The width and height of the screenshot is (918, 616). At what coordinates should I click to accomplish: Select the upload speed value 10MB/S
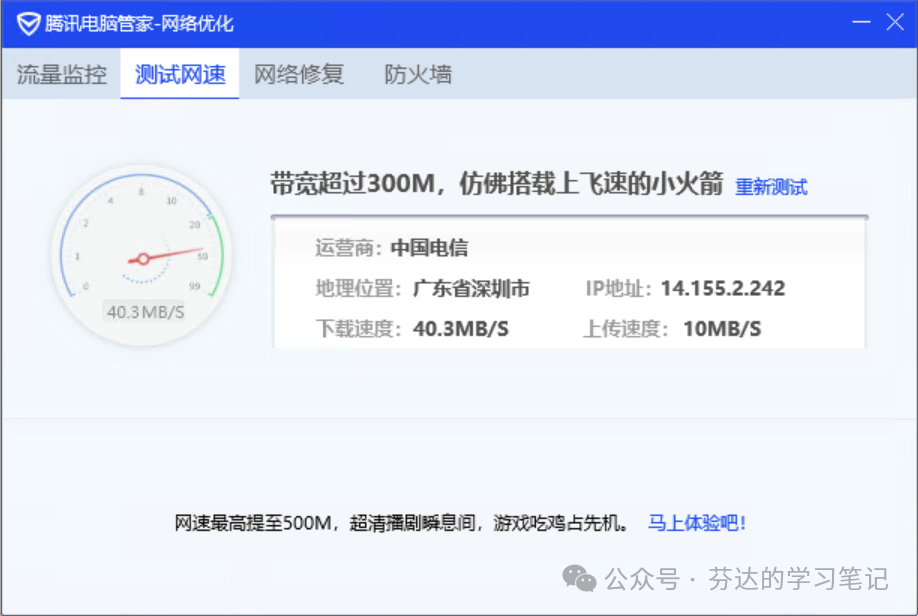click(722, 329)
